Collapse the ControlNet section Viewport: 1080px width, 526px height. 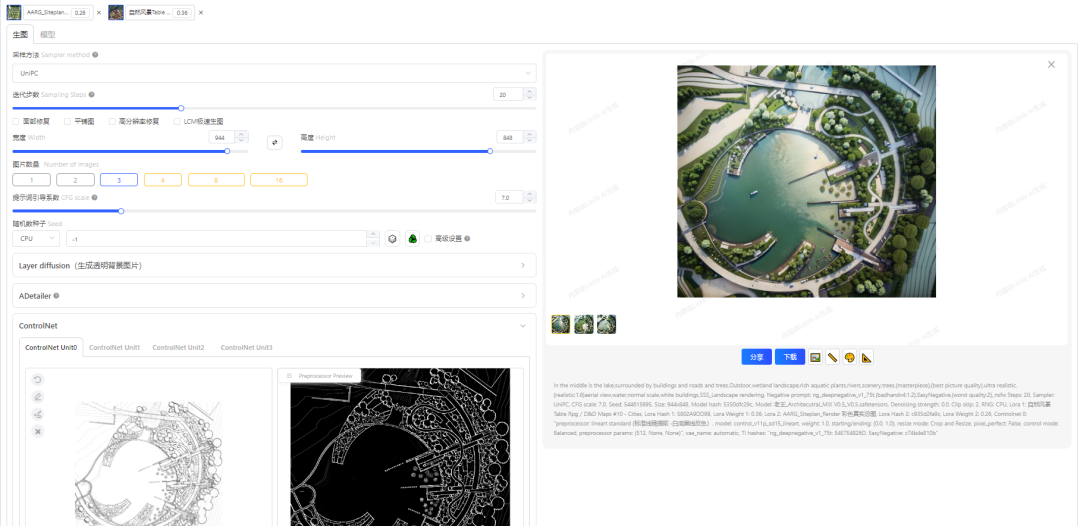pyautogui.click(x=523, y=326)
